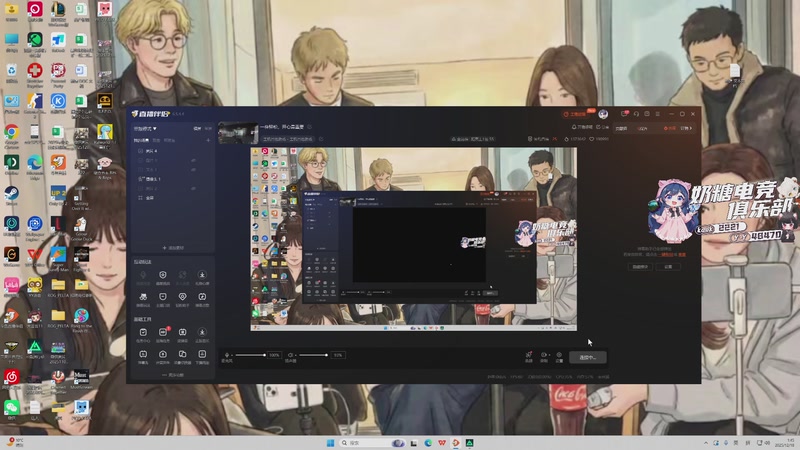Open the live mode dropdown in the companion sidebar
Image resolution: width=800 pixels, height=450 pixels.
pos(145,129)
